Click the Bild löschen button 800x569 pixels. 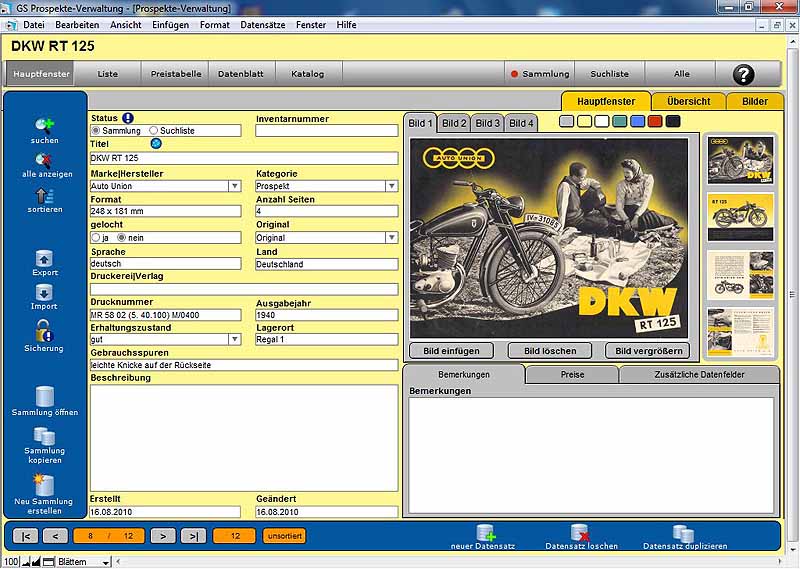pos(550,351)
